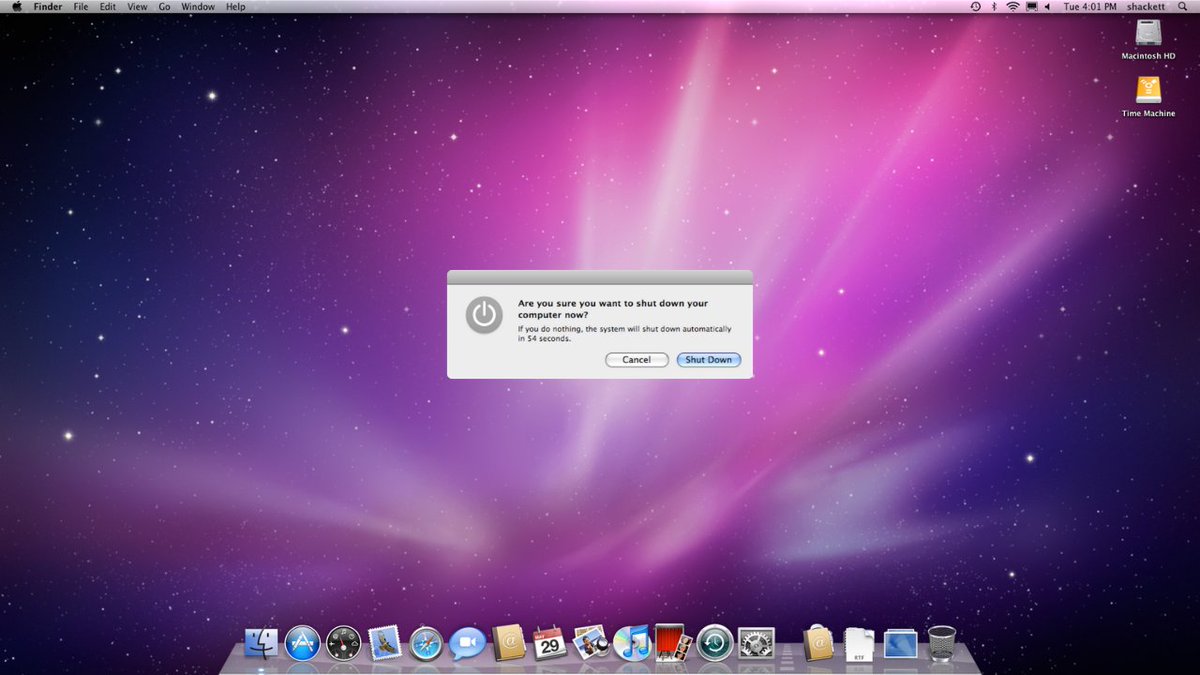1200x675 pixels.
Task: Open Finder from the Dock
Action: tap(261, 643)
